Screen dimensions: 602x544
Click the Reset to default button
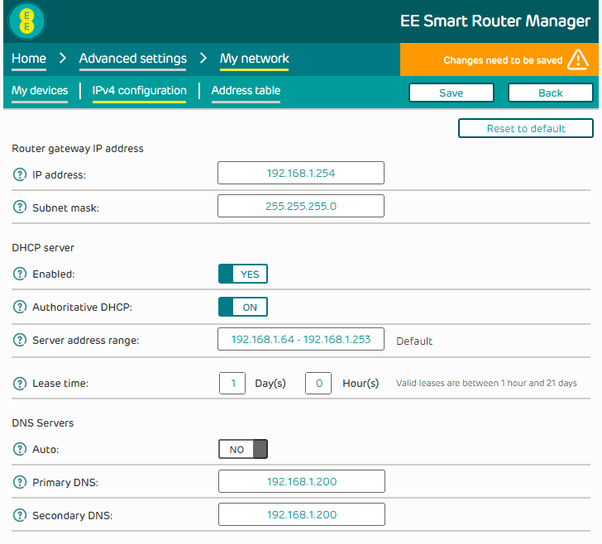(525, 128)
